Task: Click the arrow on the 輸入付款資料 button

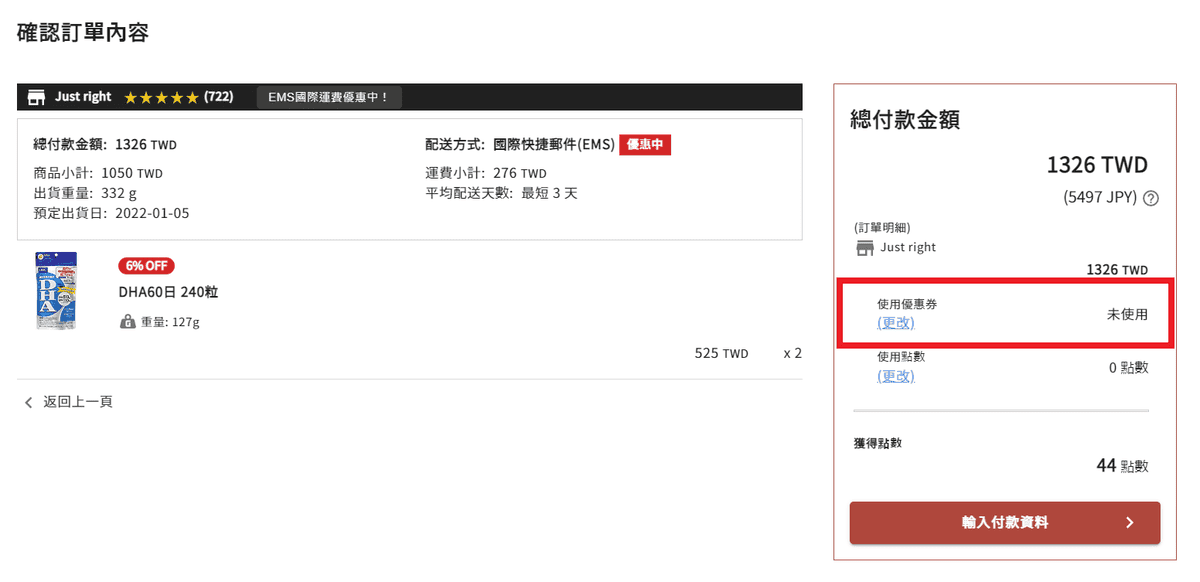Action: click(1129, 523)
